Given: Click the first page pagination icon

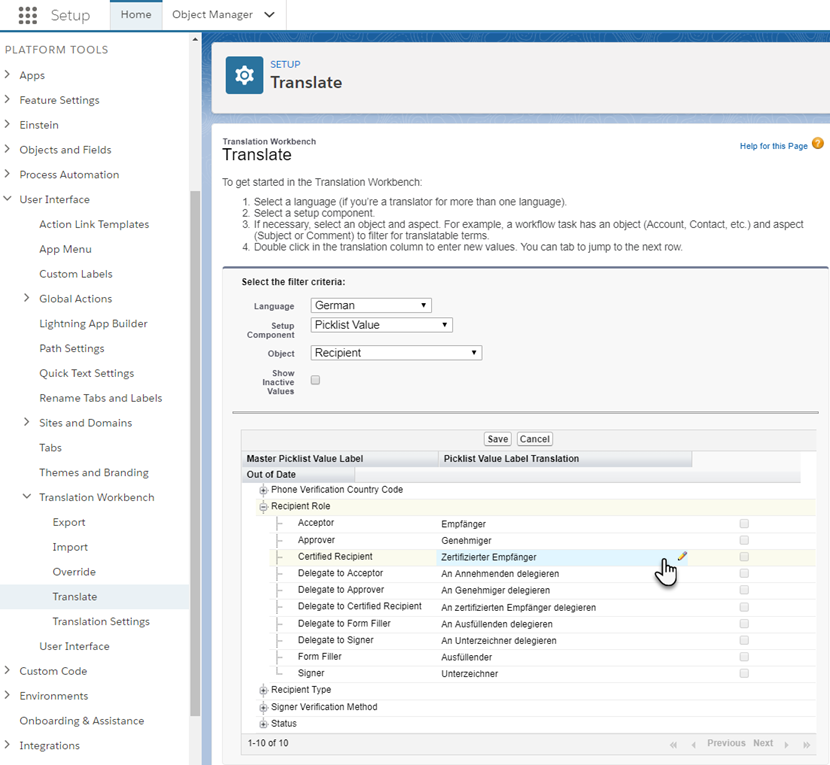Looking at the screenshot, I should click(676, 743).
